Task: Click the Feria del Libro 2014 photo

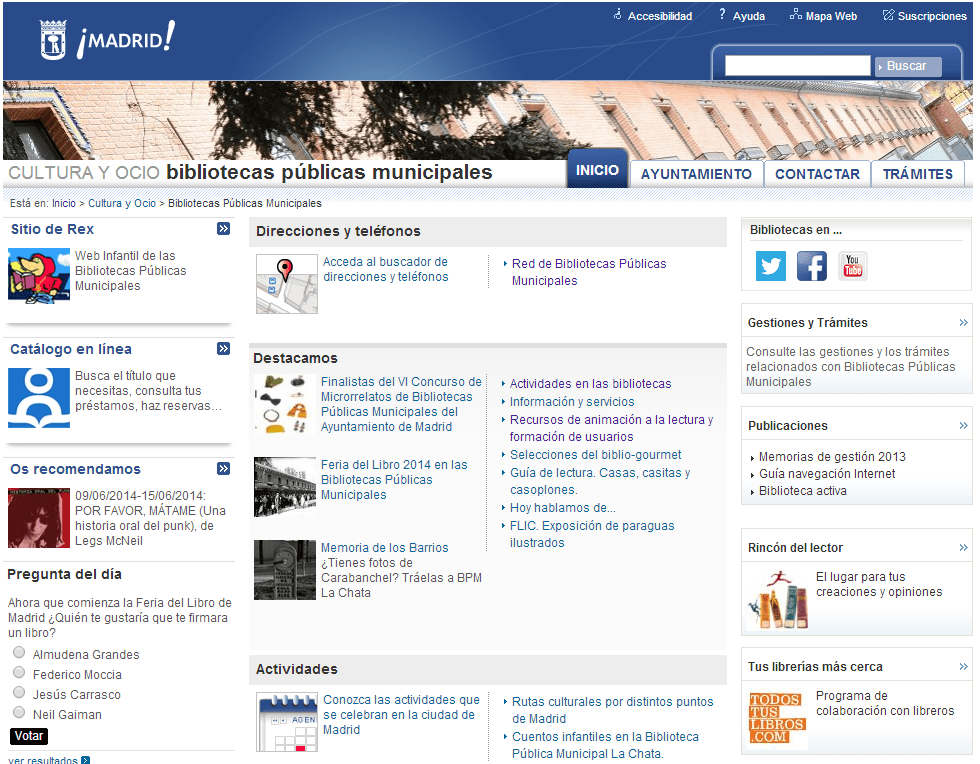Action: [285, 487]
